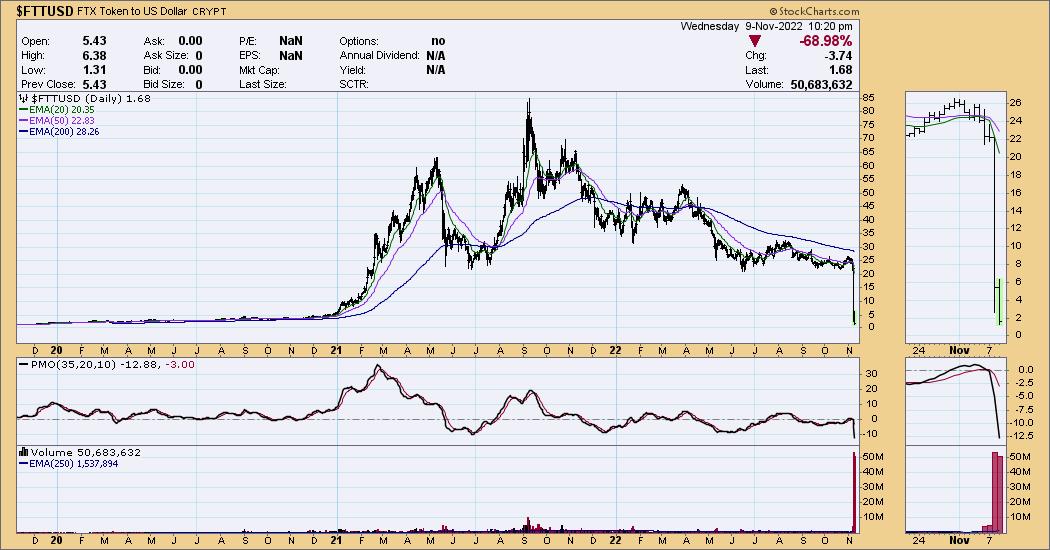Viewport: 1050px width, 550px height.
Task: Select the Prev Close value 5.43
Action: (x=94, y=84)
